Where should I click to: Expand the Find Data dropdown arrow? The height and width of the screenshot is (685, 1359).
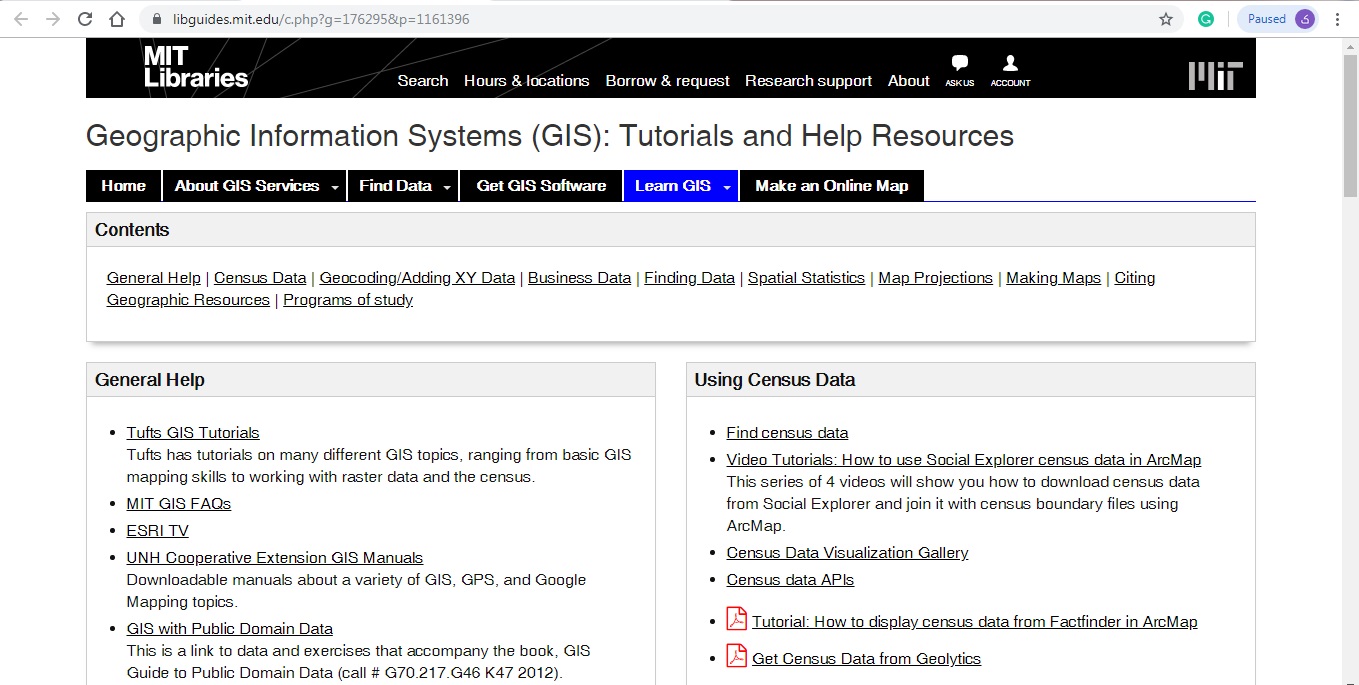[447, 187]
